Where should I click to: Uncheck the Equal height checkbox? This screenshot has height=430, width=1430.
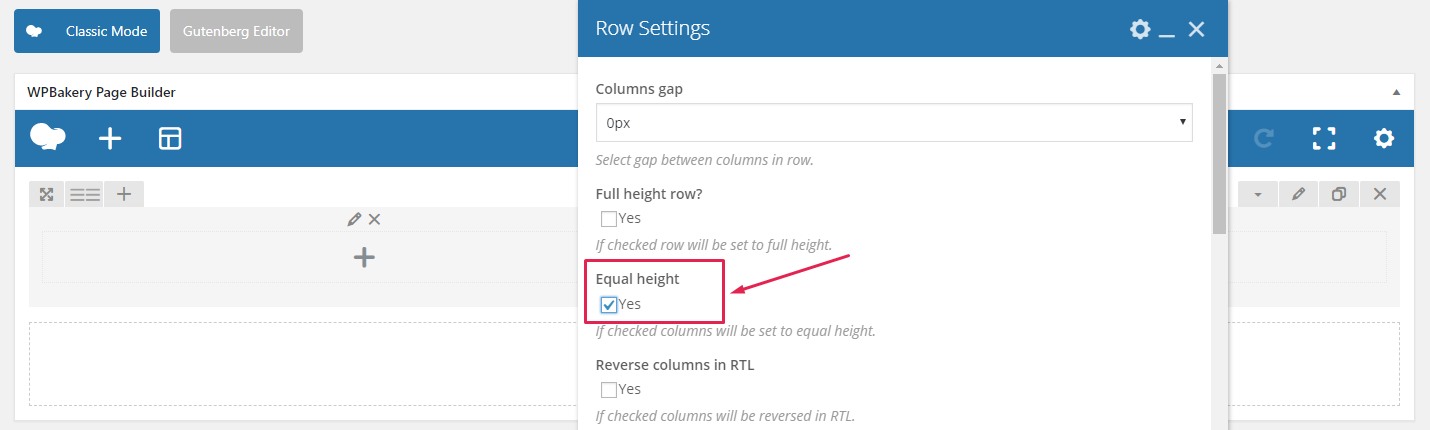point(609,305)
